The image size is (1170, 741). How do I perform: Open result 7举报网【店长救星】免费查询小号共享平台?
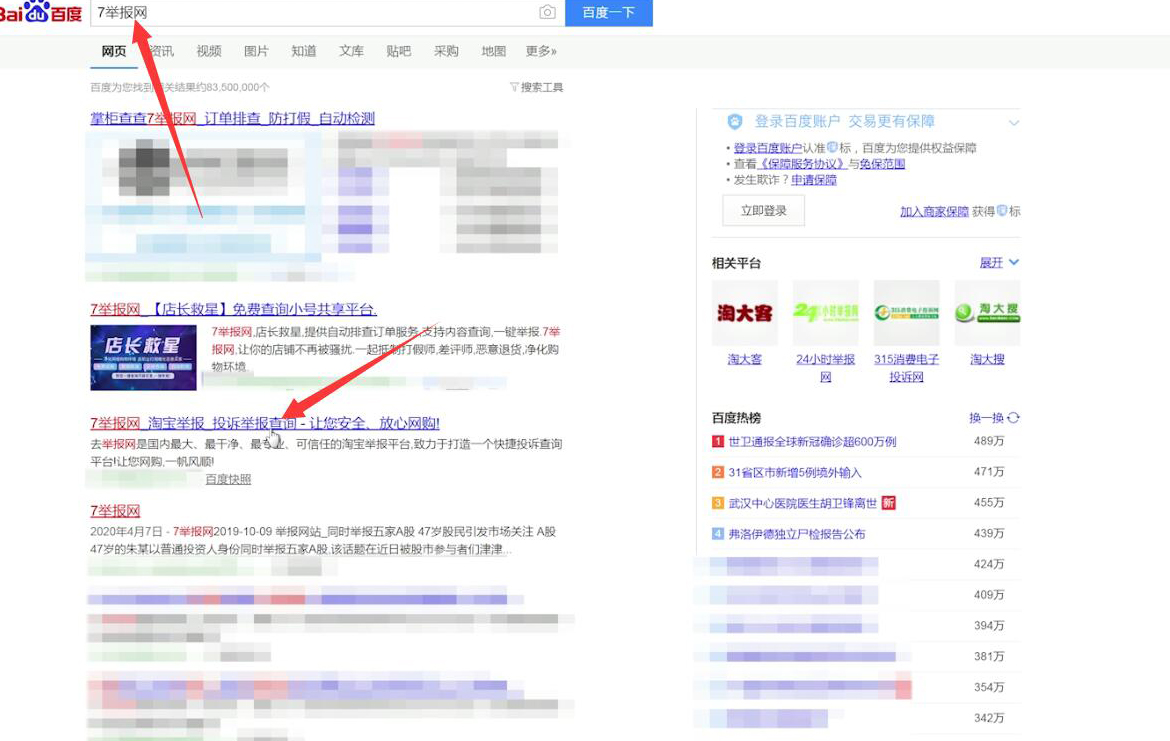pos(234,309)
